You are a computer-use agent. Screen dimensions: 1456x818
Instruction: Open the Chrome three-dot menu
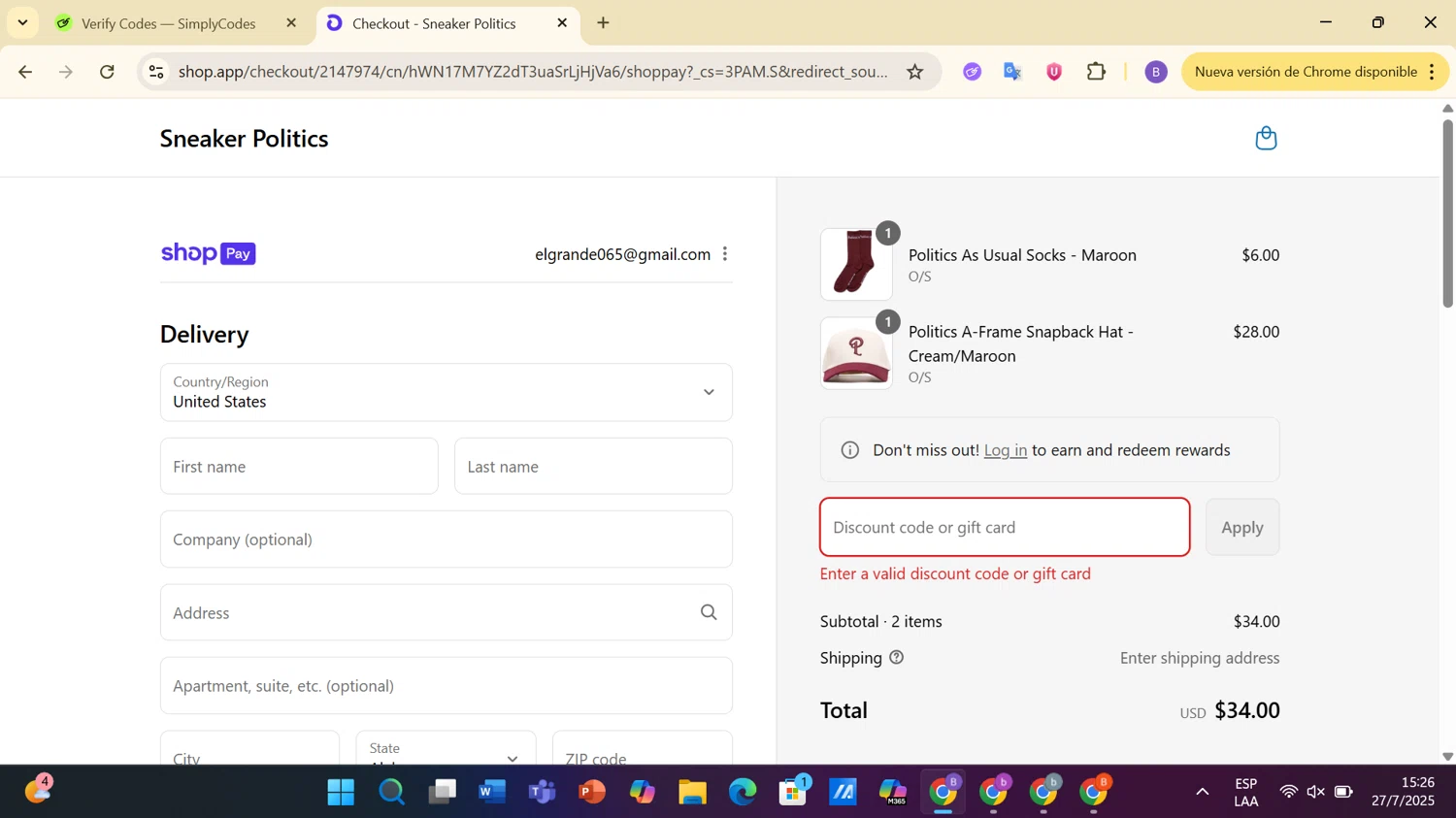[1432, 72]
